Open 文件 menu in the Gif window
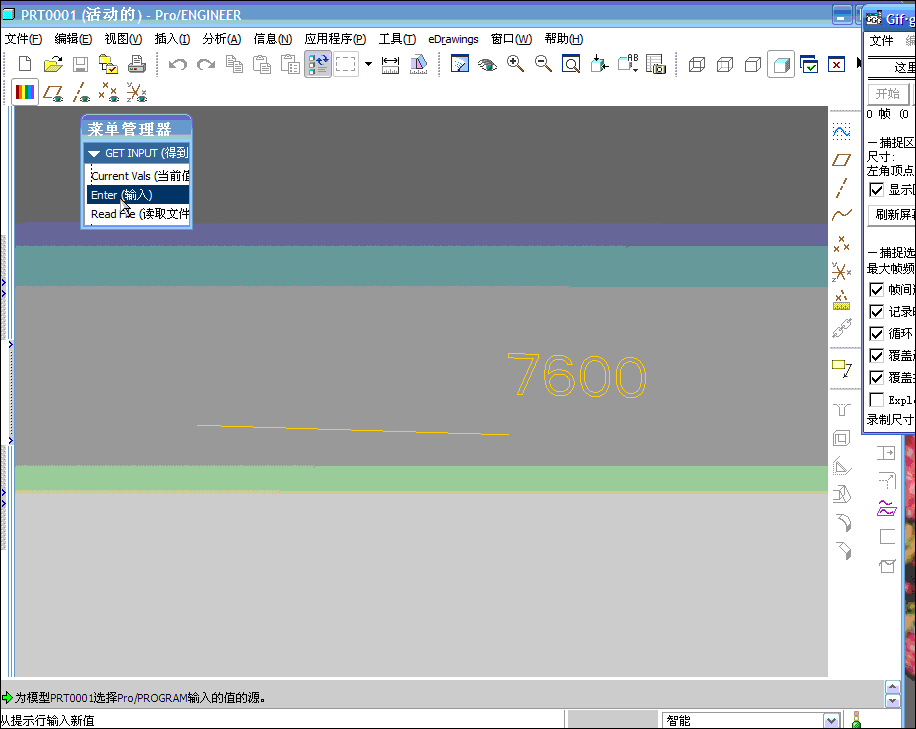This screenshot has height=729, width=916. click(881, 40)
